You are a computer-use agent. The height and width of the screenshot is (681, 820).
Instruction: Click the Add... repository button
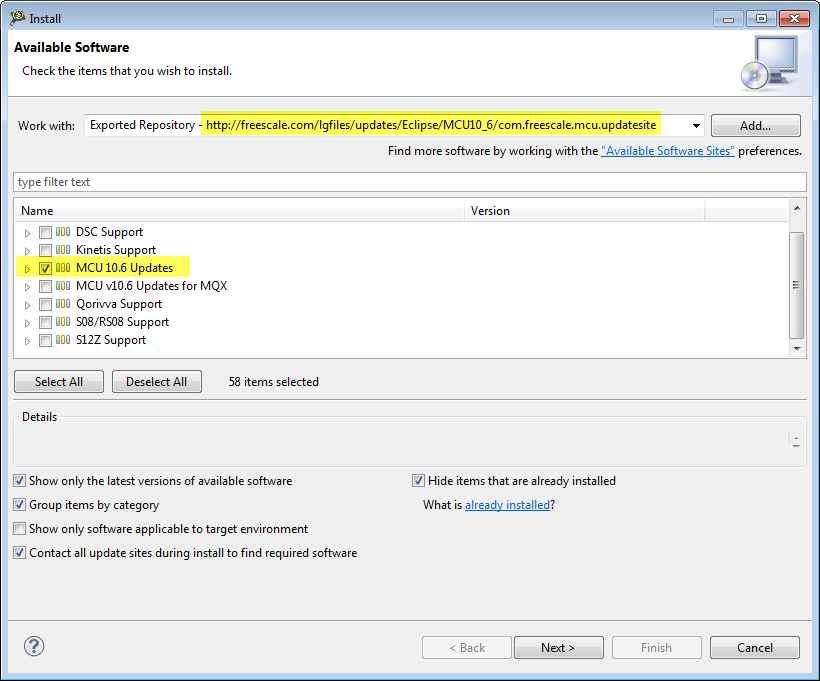click(x=756, y=126)
